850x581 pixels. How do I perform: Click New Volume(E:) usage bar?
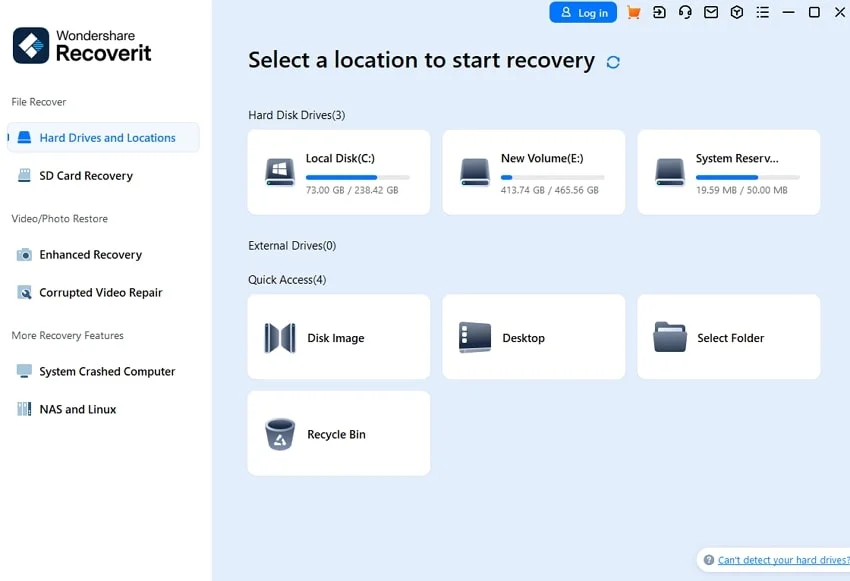click(x=552, y=177)
